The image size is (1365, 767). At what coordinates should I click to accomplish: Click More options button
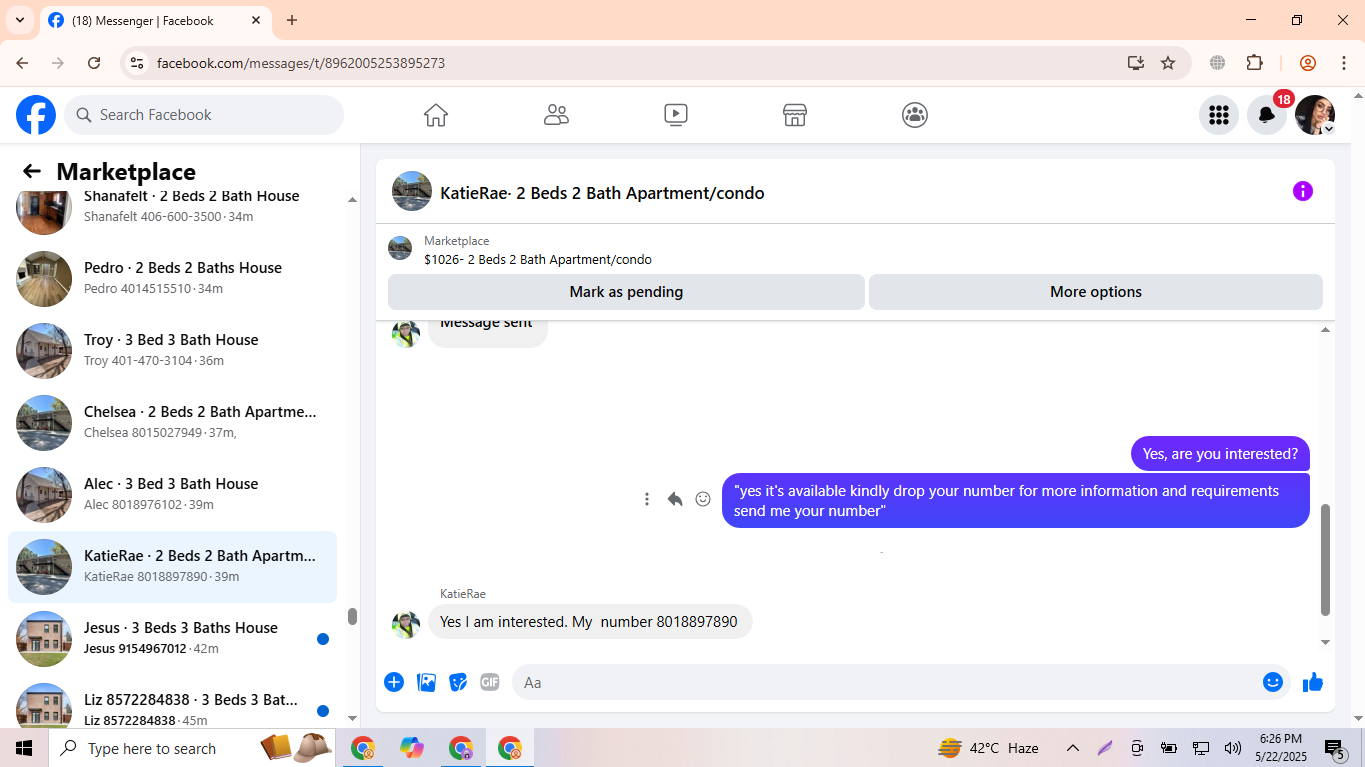click(1096, 292)
